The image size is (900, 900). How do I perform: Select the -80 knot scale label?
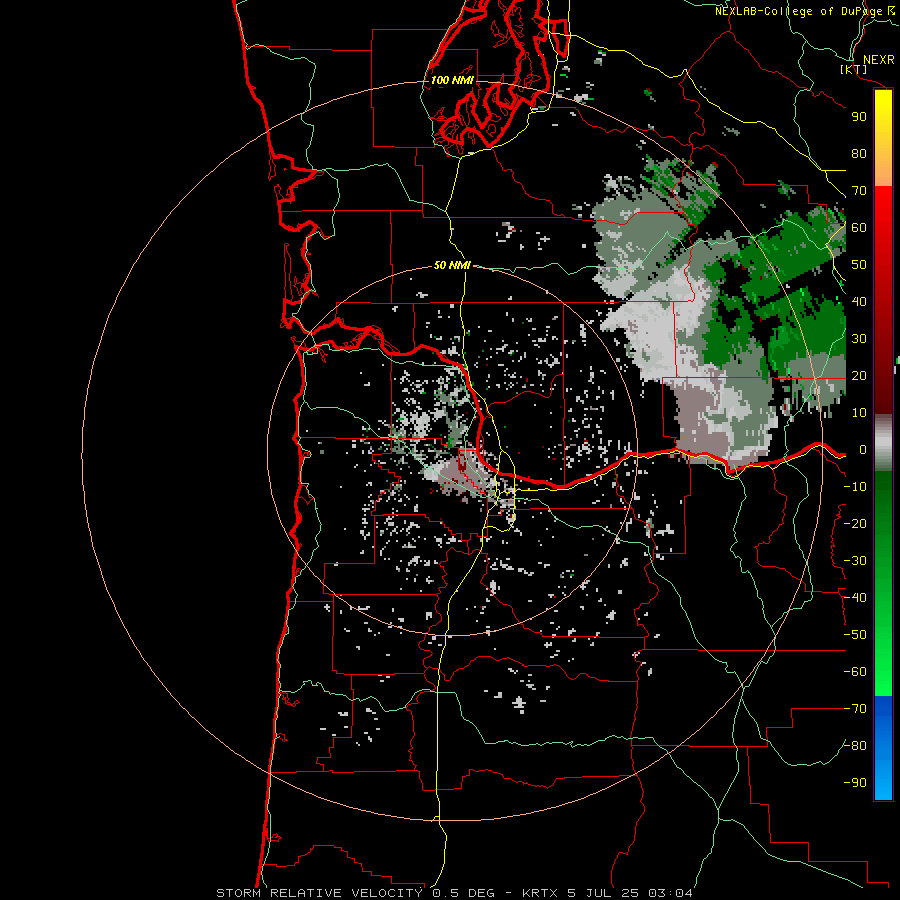click(855, 746)
